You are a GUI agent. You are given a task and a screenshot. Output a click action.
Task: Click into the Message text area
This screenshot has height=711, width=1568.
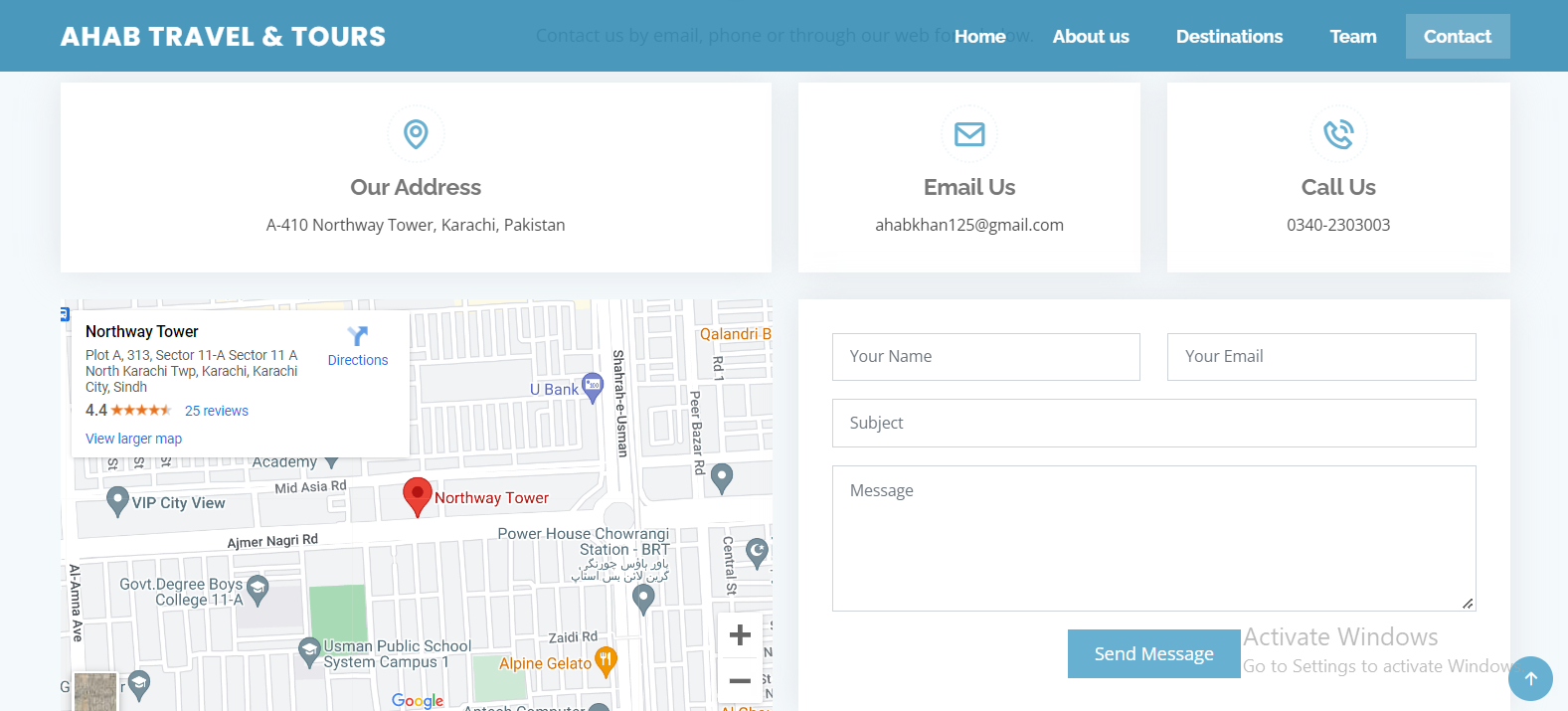[1153, 538]
